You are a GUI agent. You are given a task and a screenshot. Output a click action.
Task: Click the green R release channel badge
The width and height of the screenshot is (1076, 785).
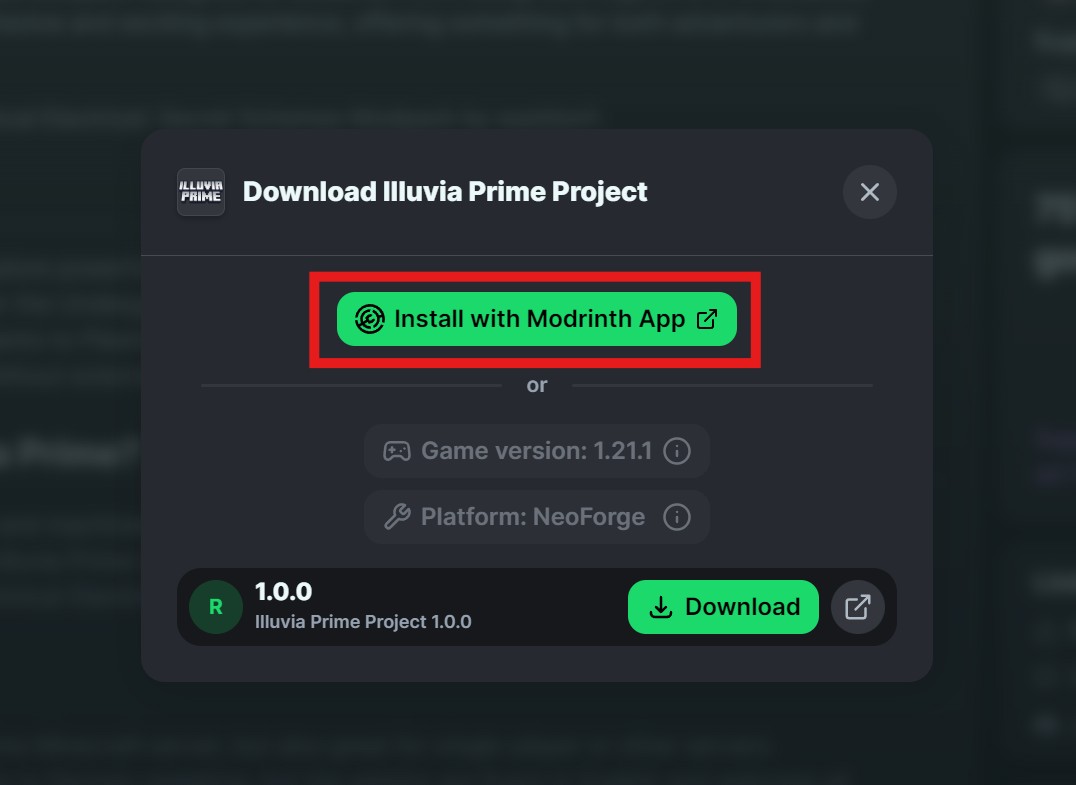pyautogui.click(x=216, y=607)
